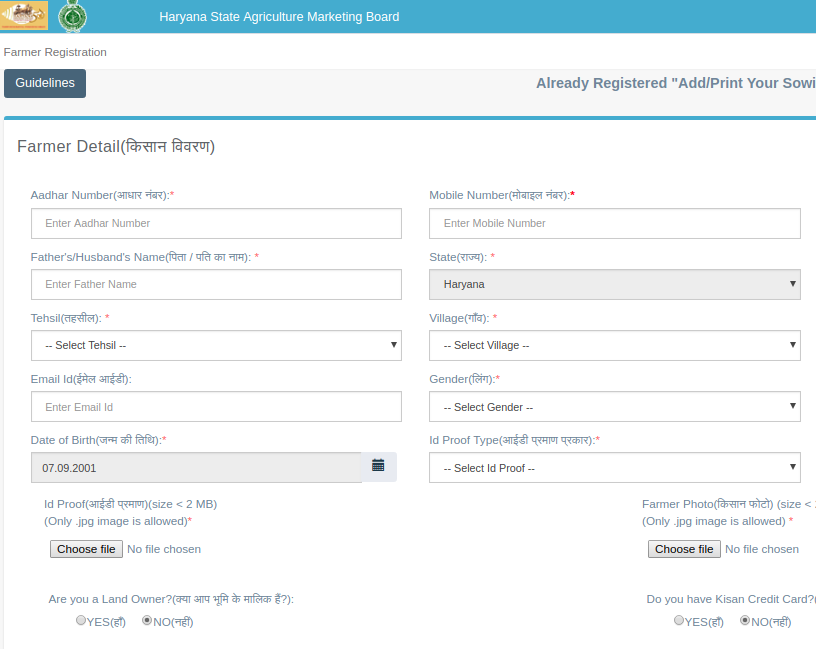
Task: Click the calendar icon beside Date of Birth
Action: click(x=378, y=466)
